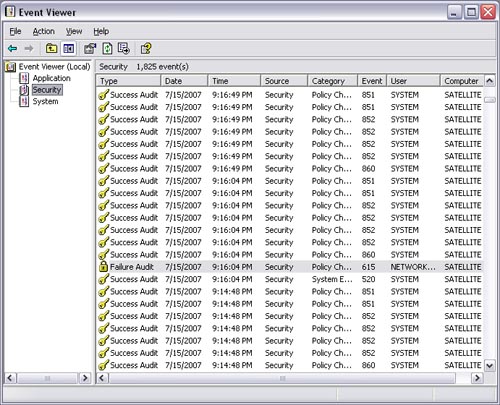500x405 pixels.
Task: Select the Failure Audit lock icon row
Action: (290, 267)
